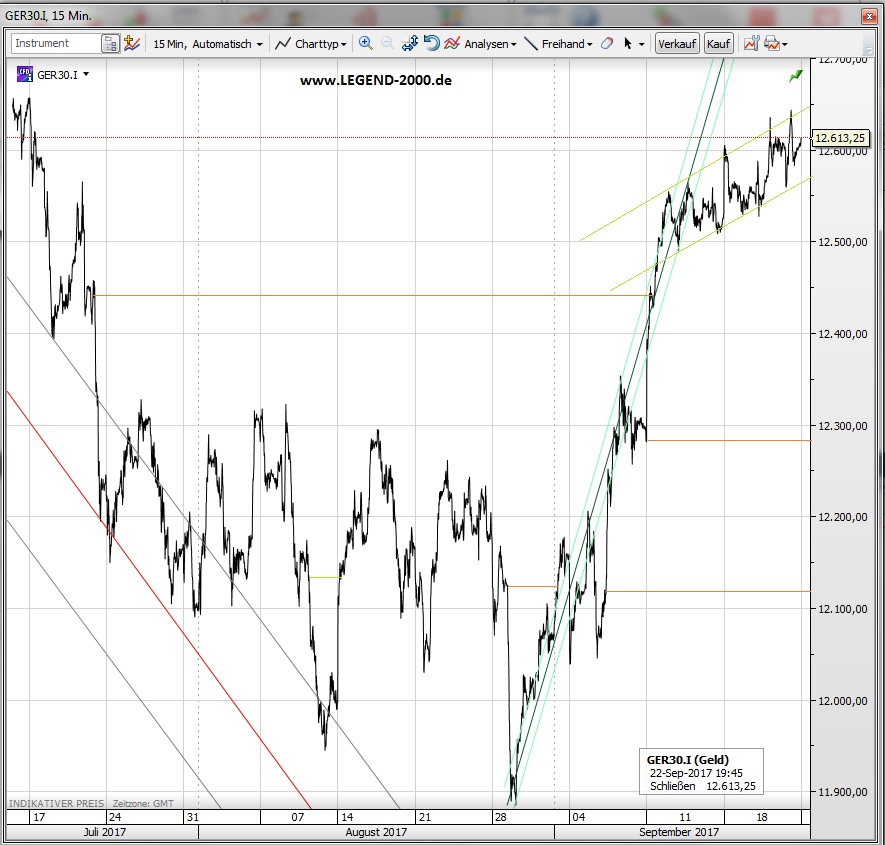The width and height of the screenshot is (885, 845).
Task: Zoom in on the chart
Action: (x=365, y=44)
